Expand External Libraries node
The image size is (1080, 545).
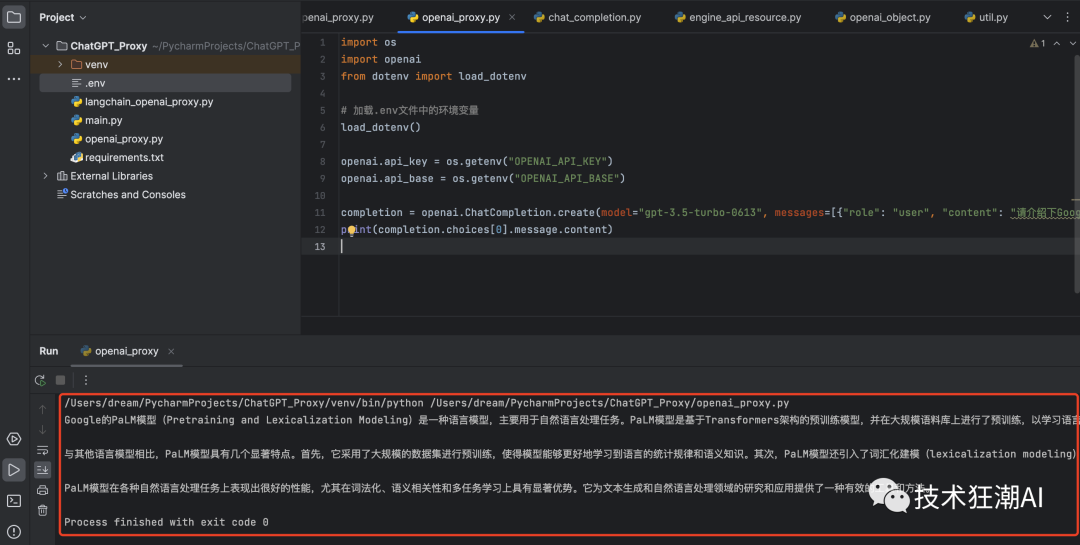click(x=46, y=176)
